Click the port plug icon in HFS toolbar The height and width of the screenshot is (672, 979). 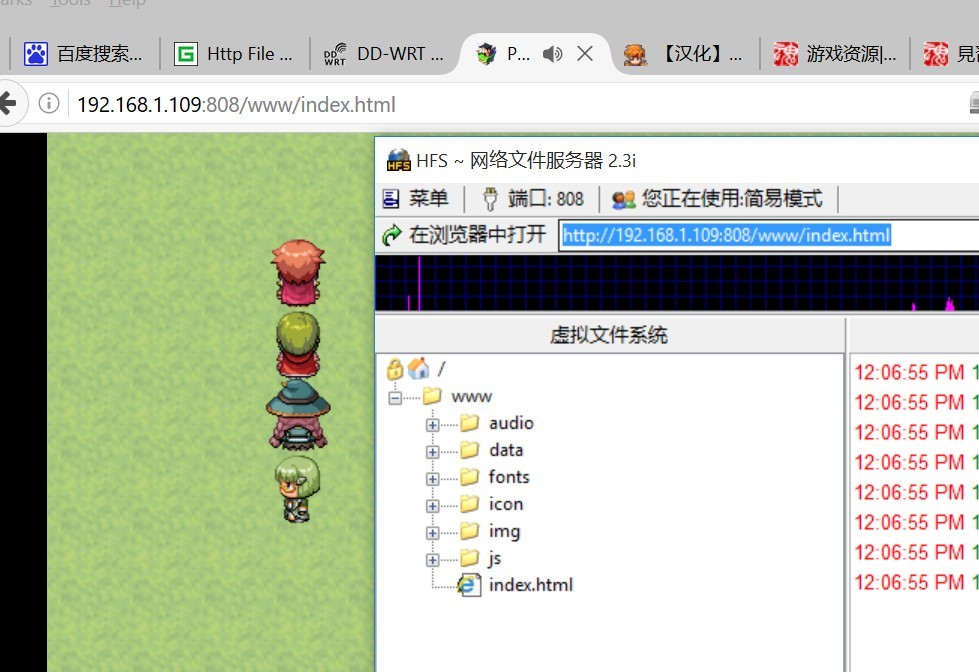[x=490, y=199]
